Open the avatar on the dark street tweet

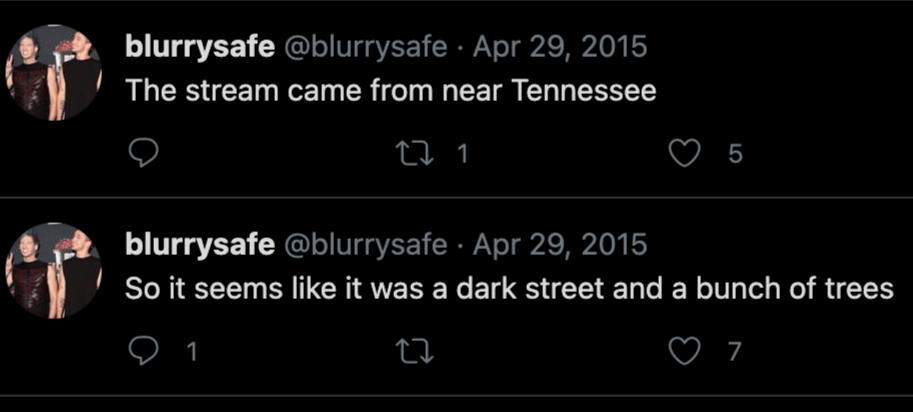coord(55,270)
